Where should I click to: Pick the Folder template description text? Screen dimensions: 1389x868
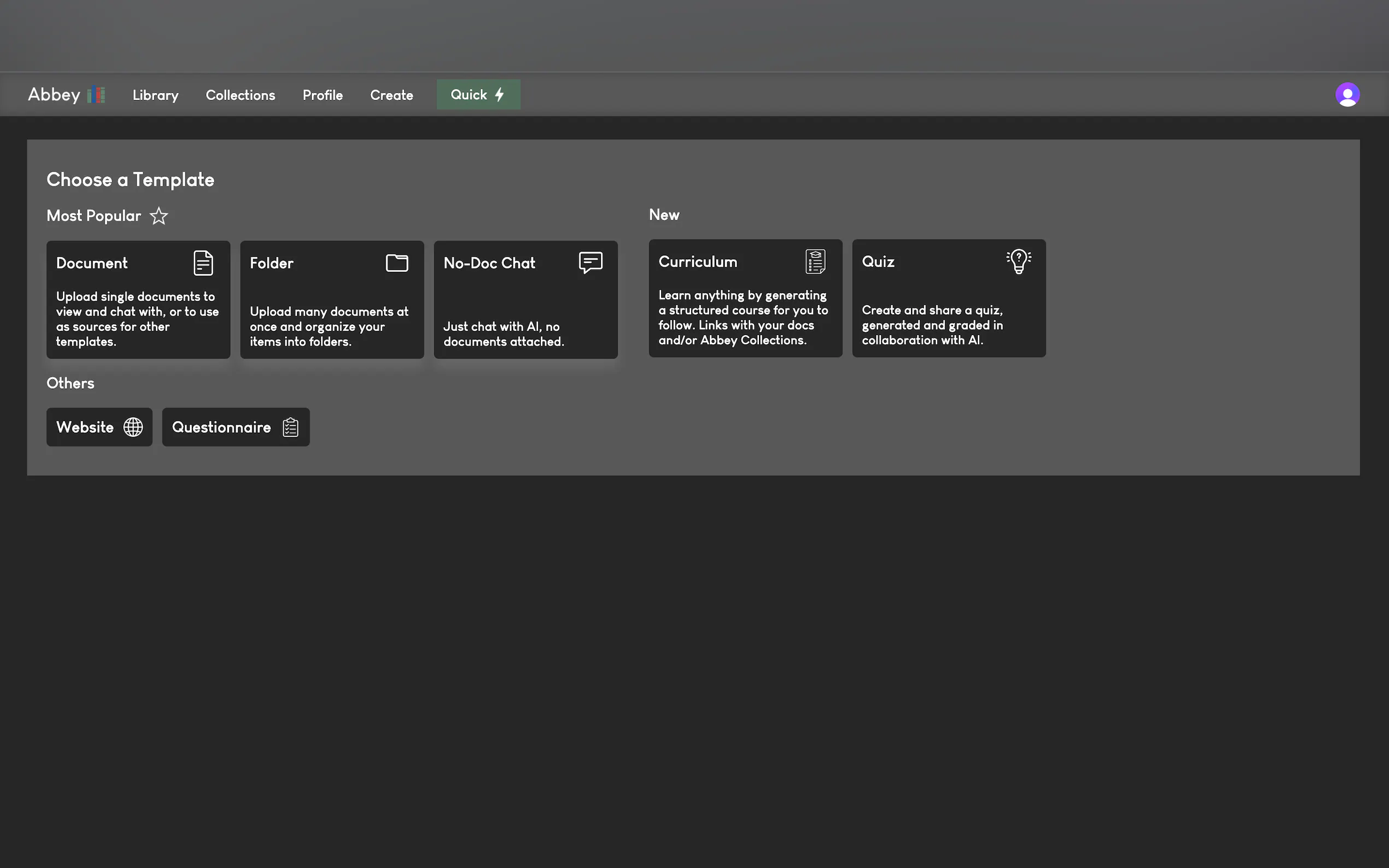(x=329, y=326)
